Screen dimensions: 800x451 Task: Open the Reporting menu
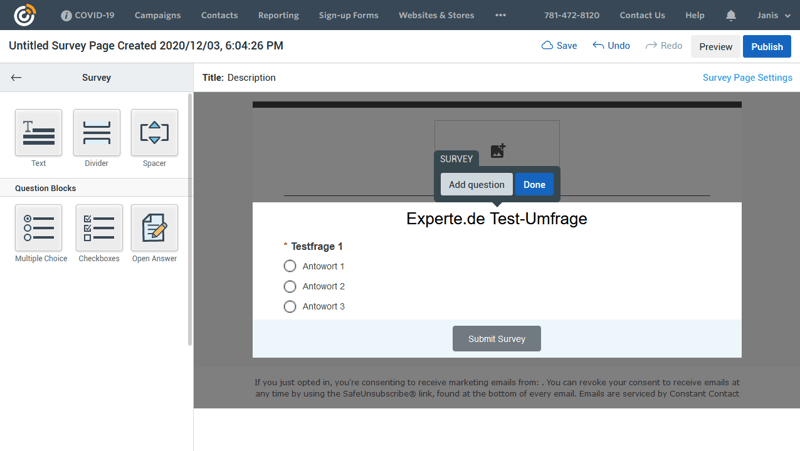point(278,15)
